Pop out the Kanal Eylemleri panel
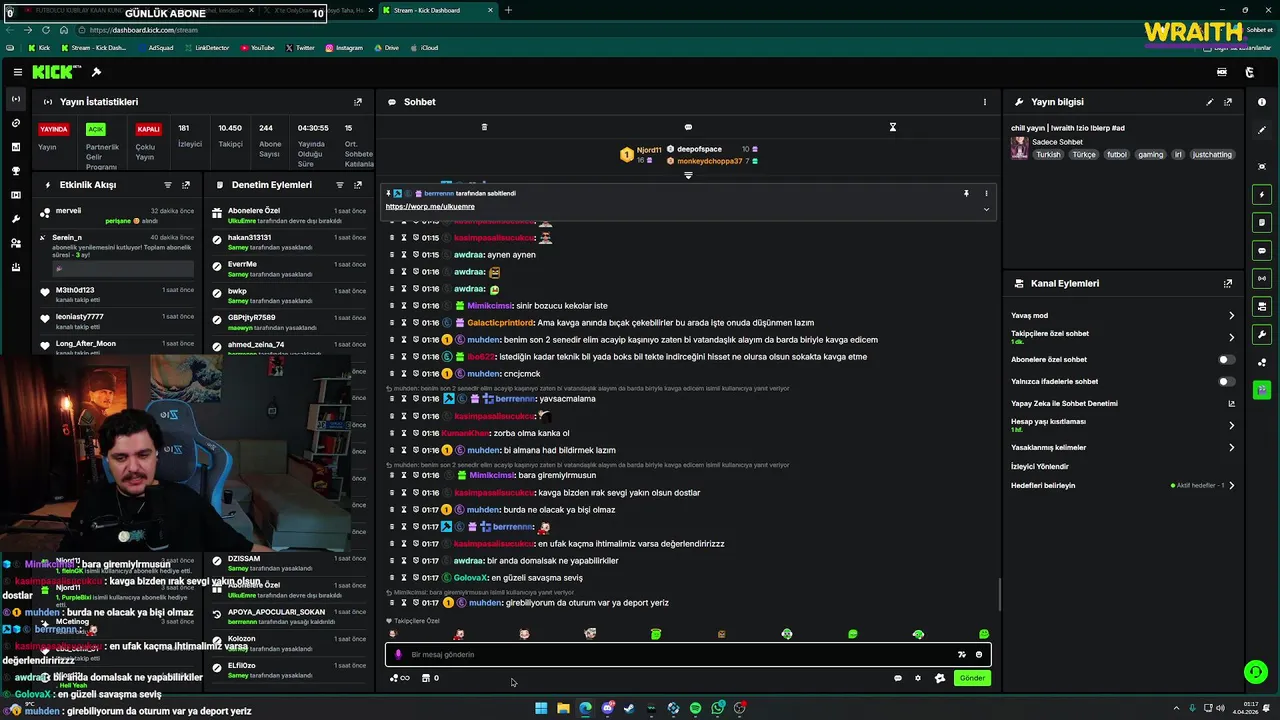 (1228, 284)
